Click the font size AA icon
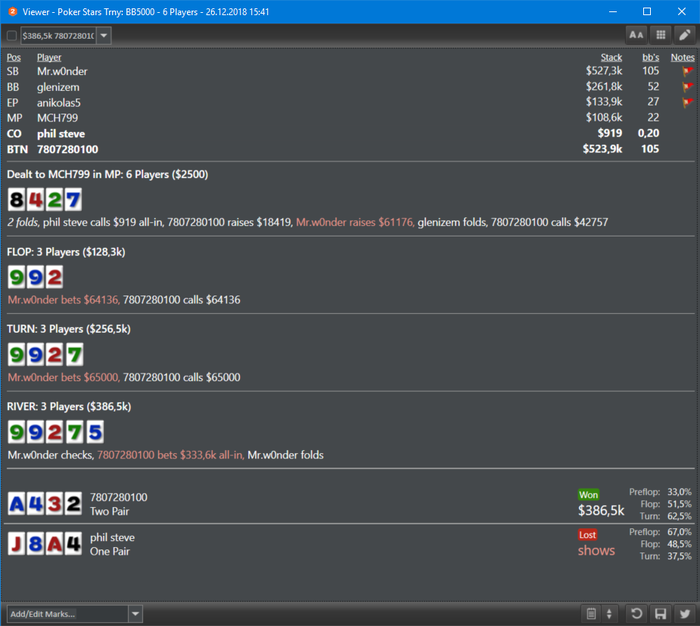Viewport: 700px width, 626px height. point(636,35)
